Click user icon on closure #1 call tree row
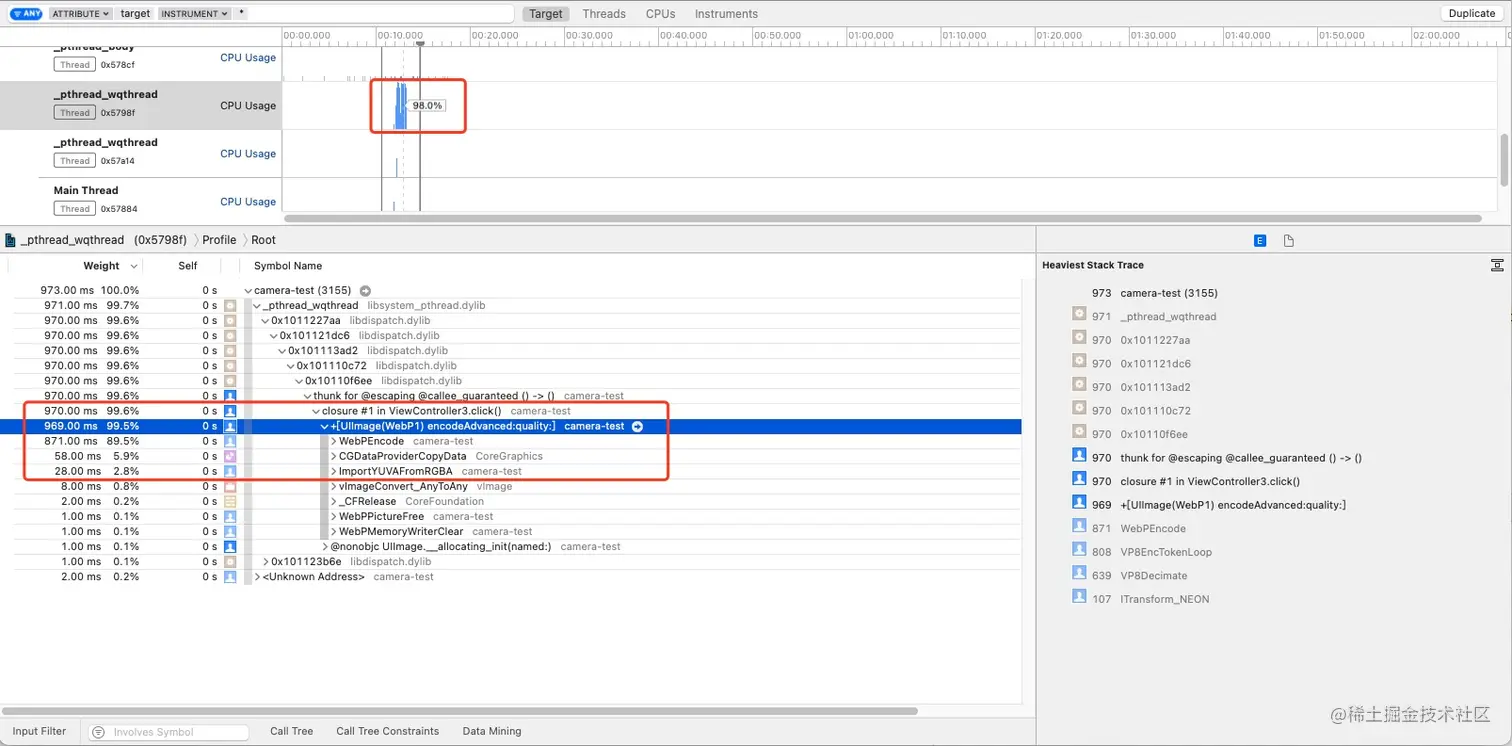 click(x=230, y=411)
